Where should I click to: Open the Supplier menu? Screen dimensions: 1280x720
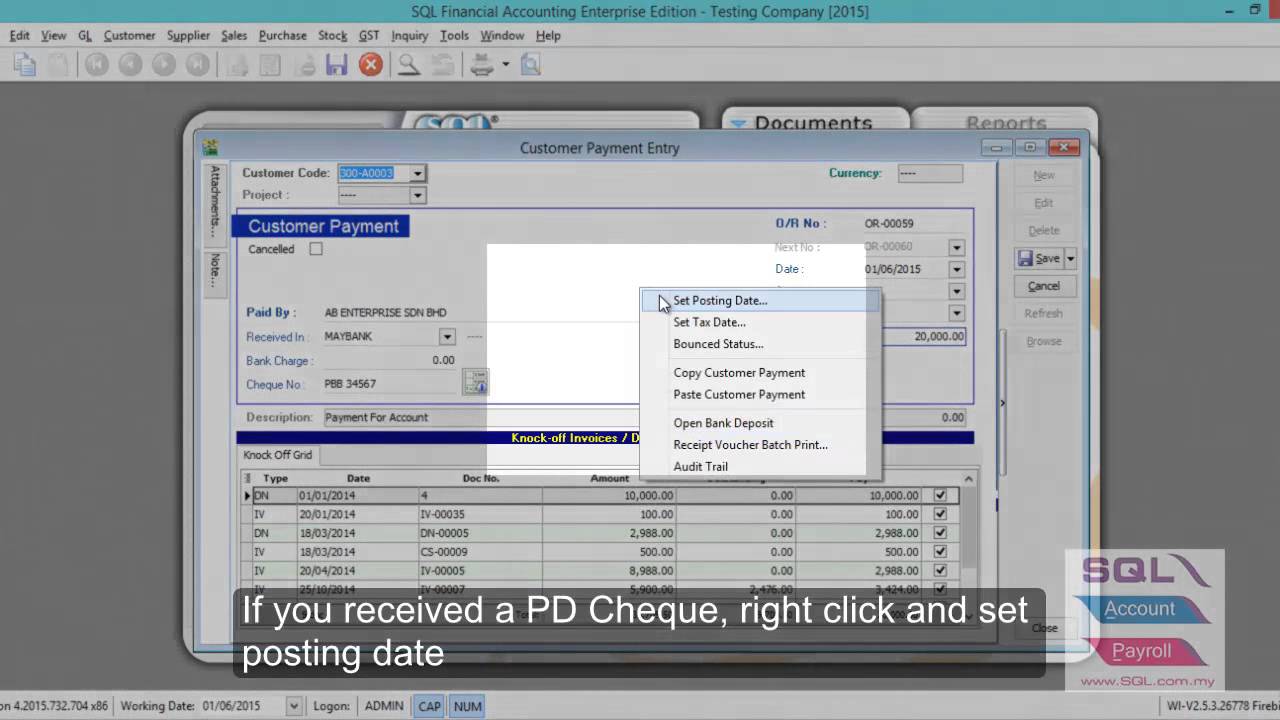(188, 35)
